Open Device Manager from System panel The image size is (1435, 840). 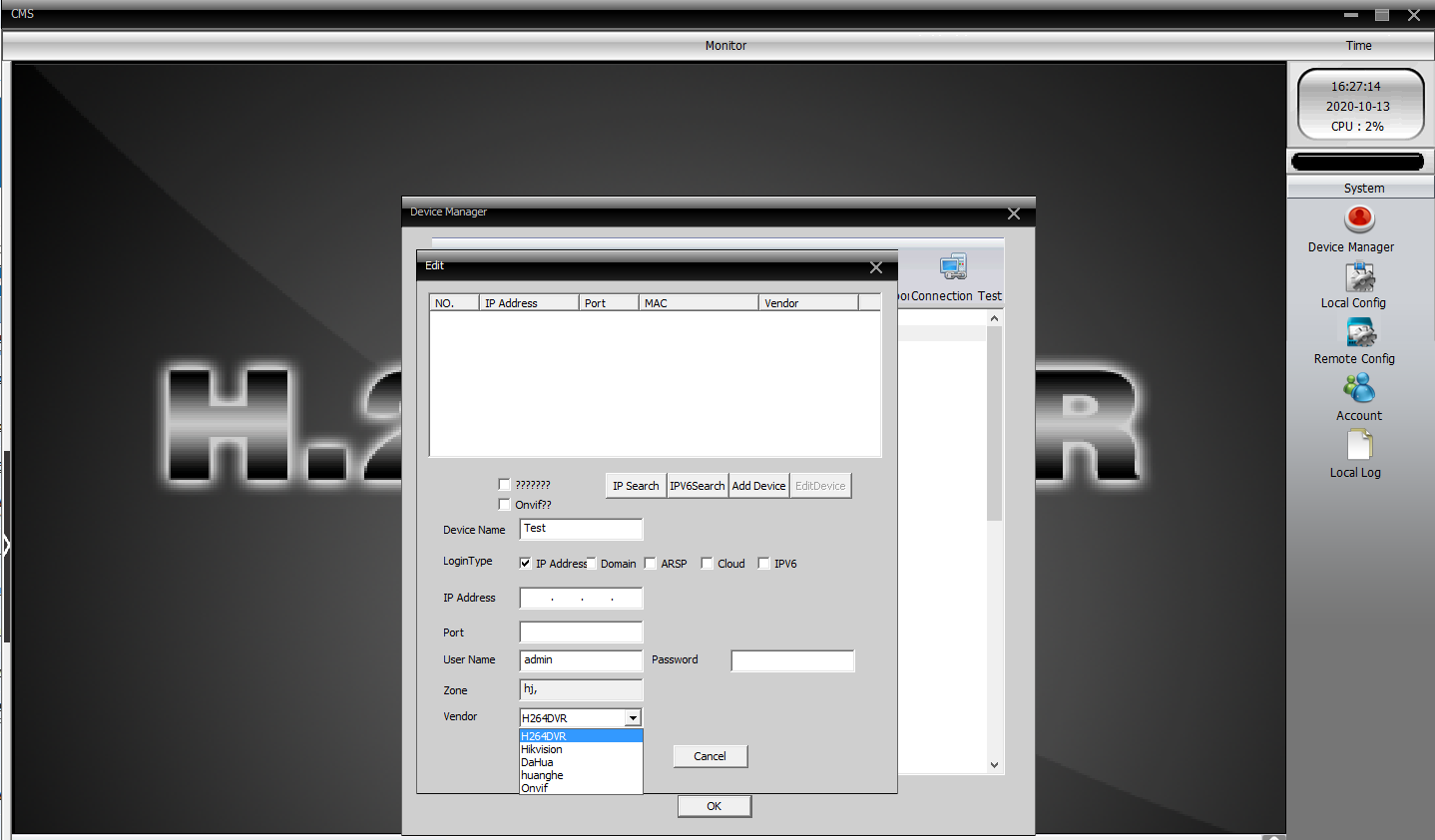pyautogui.click(x=1358, y=218)
